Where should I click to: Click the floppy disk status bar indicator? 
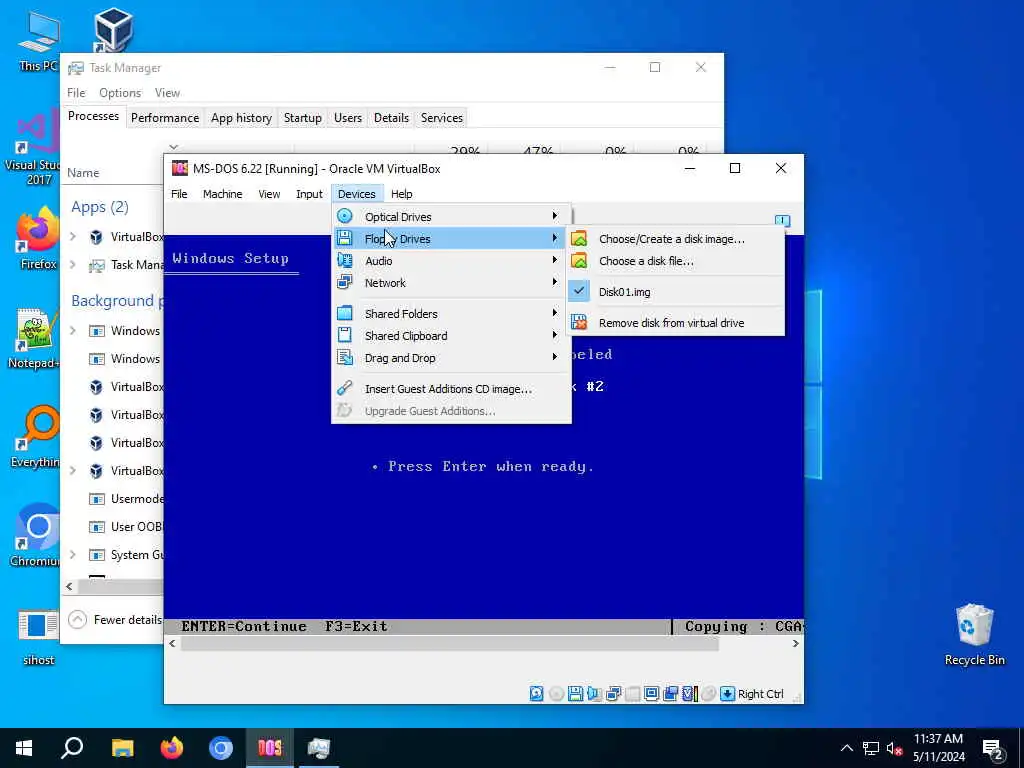(x=575, y=694)
